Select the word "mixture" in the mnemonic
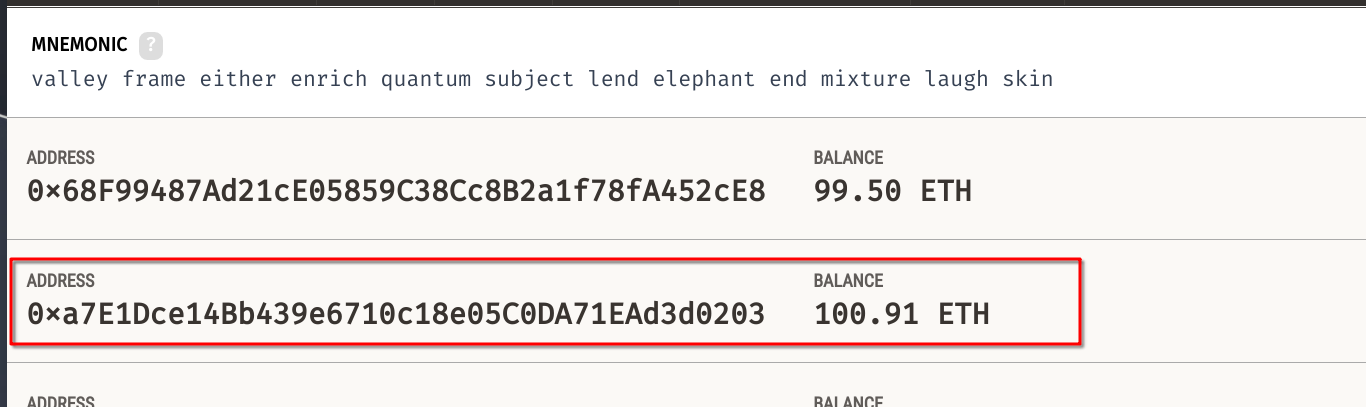 (865, 79)
